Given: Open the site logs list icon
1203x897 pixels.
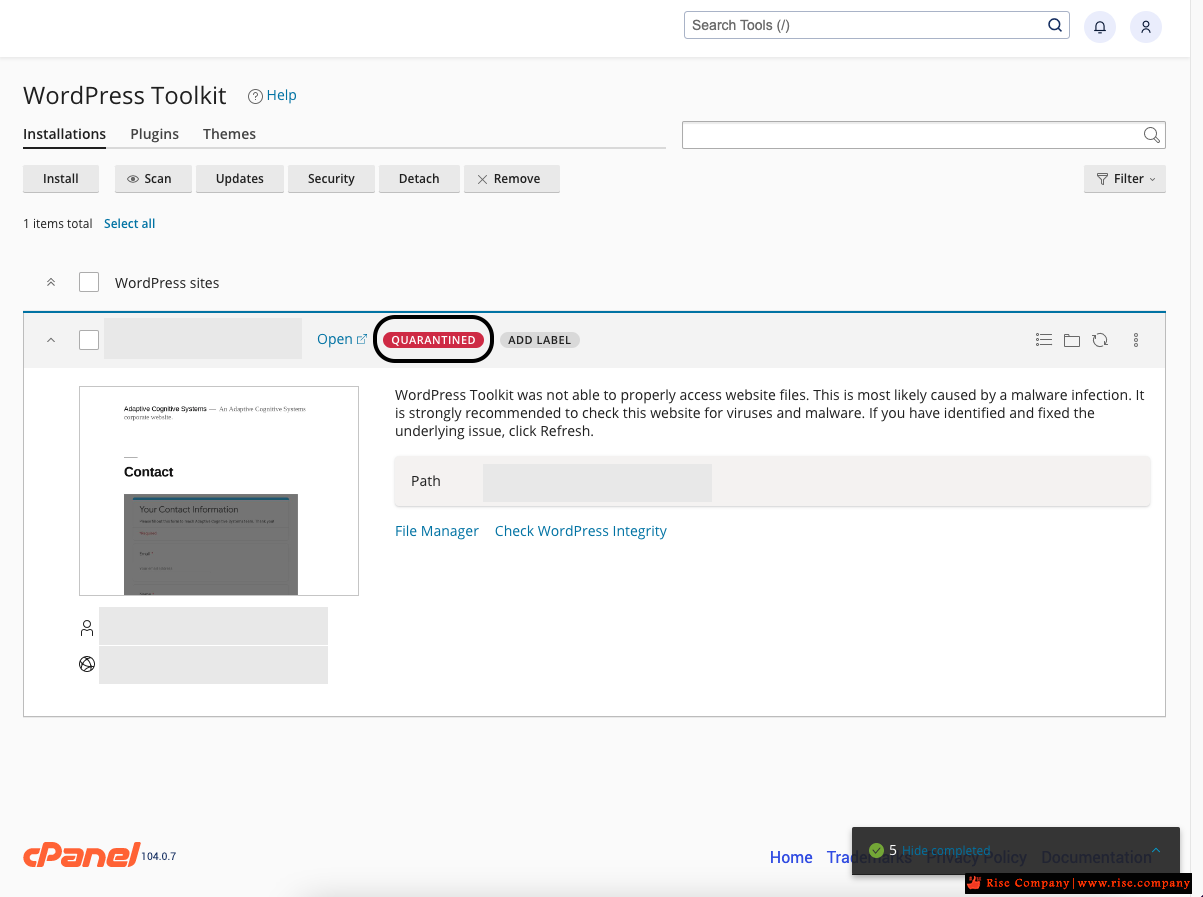Looking at the screenshot, I should pyautogui.click(x=1044, y=340).
